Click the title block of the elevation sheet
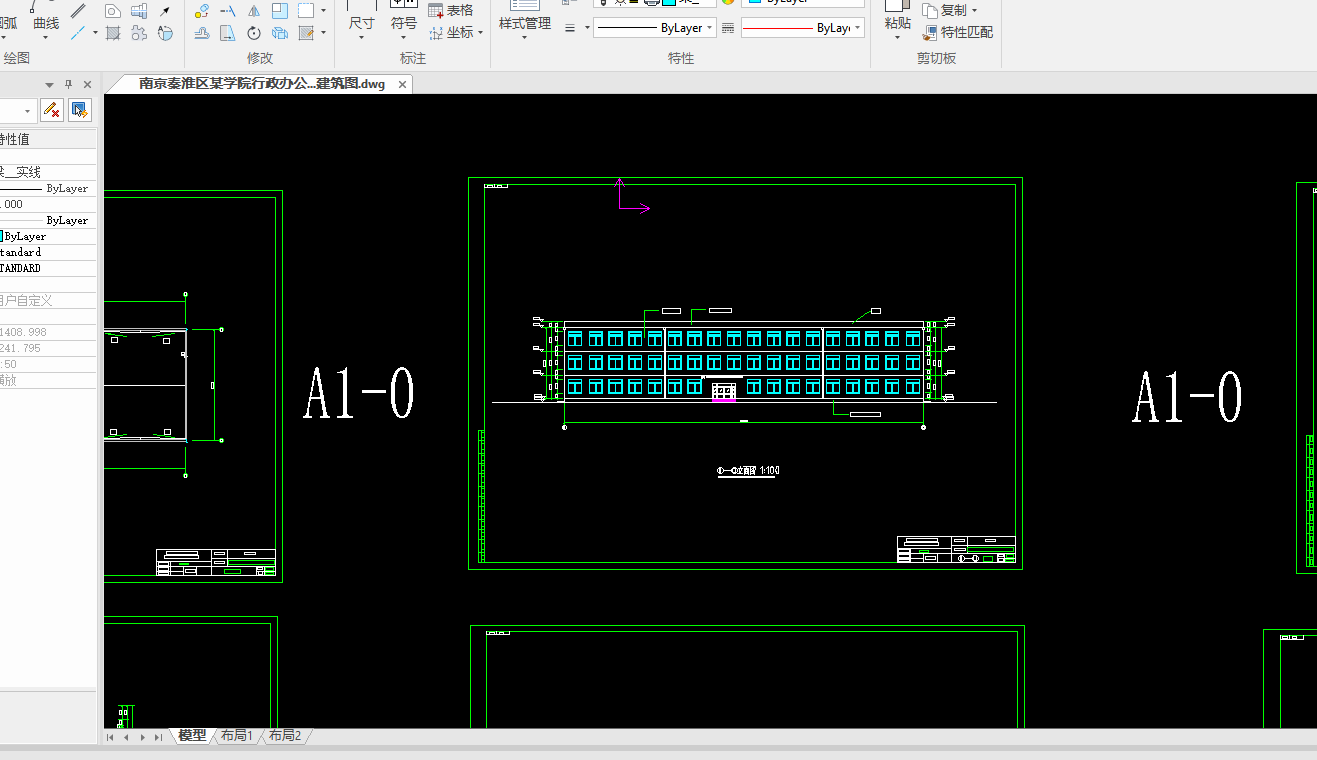The height and width of the screenshot is (760, 1317). click(x=956, y=549)
